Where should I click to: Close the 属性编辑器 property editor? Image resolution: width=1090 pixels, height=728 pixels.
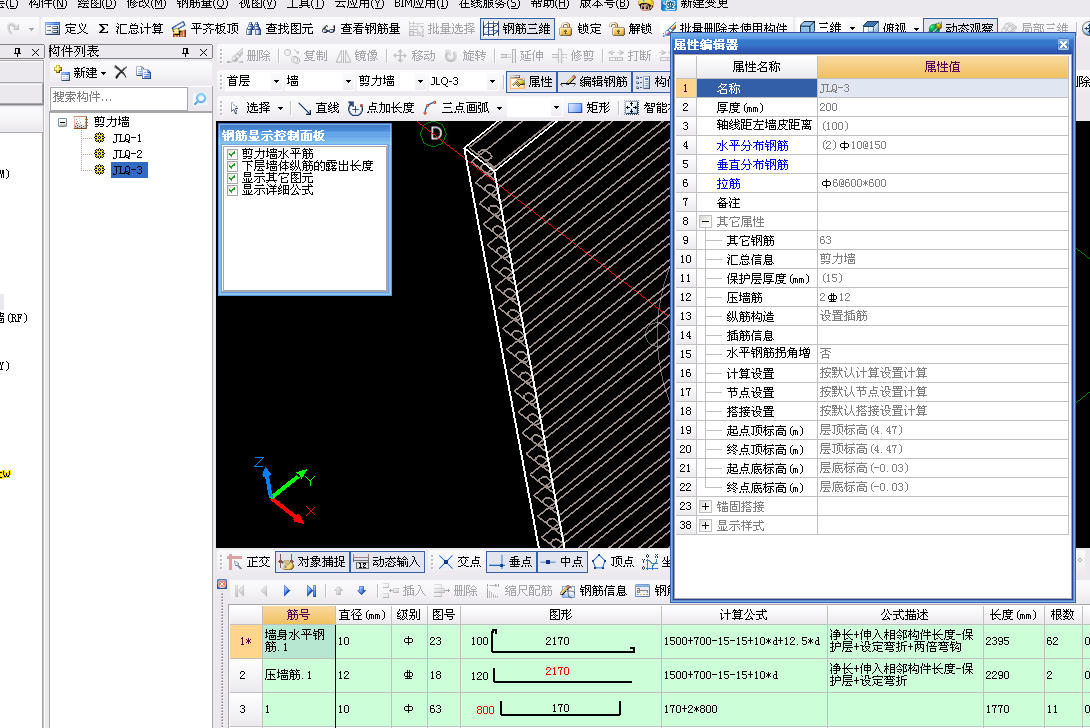(1063, 45)
